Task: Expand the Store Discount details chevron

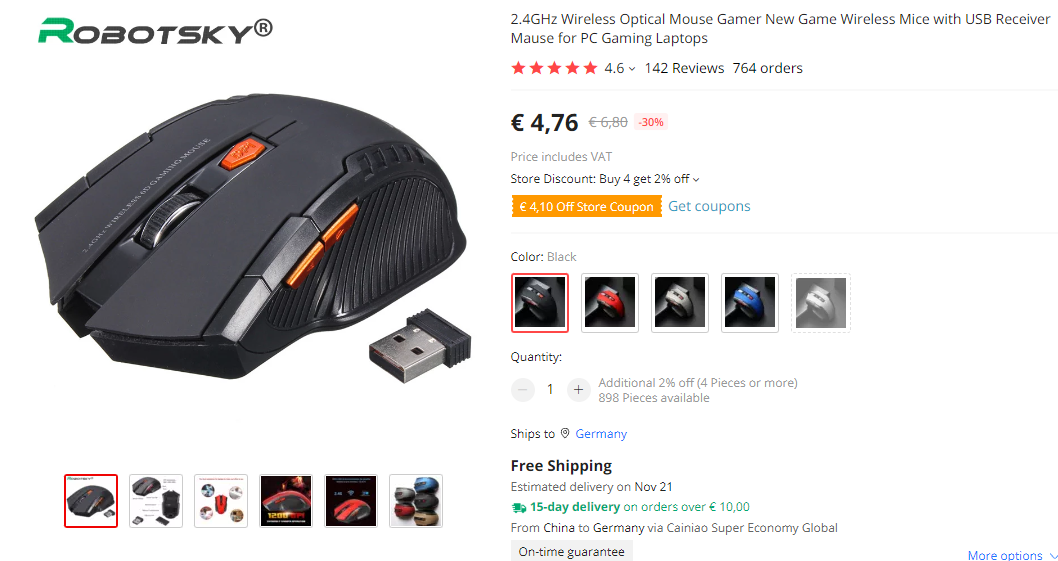Action: [x=696, y=180]
